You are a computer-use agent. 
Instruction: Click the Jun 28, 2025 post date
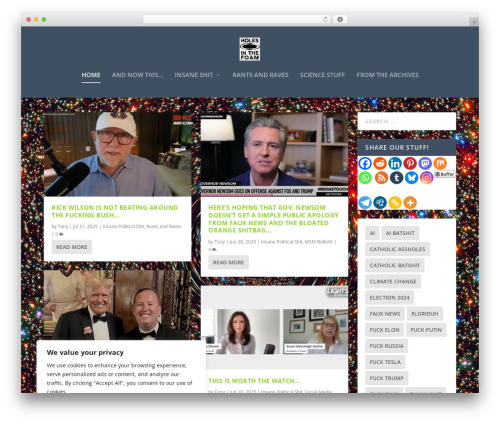point(243,242)
